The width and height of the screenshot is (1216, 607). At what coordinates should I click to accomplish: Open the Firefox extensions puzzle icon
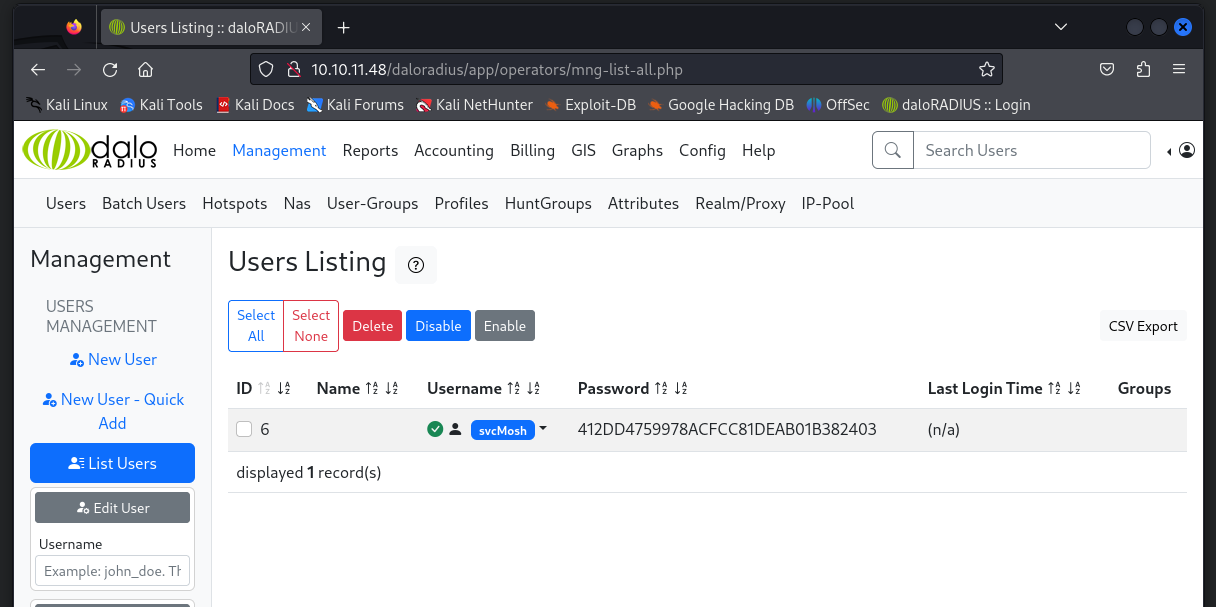tap(1143, 70)
